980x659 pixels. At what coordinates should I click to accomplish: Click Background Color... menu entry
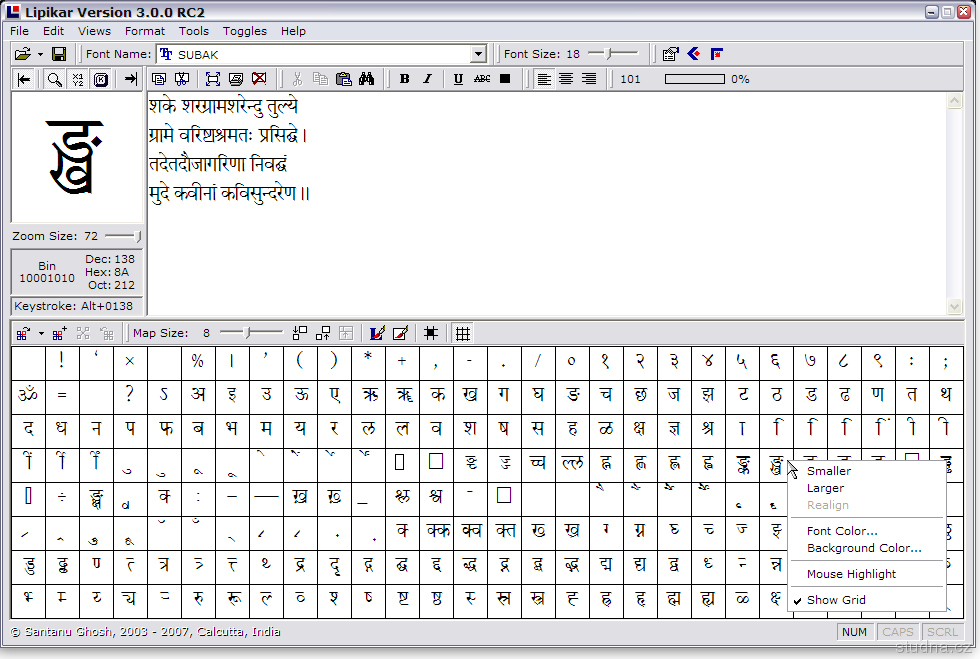click(x=864, y=548)
